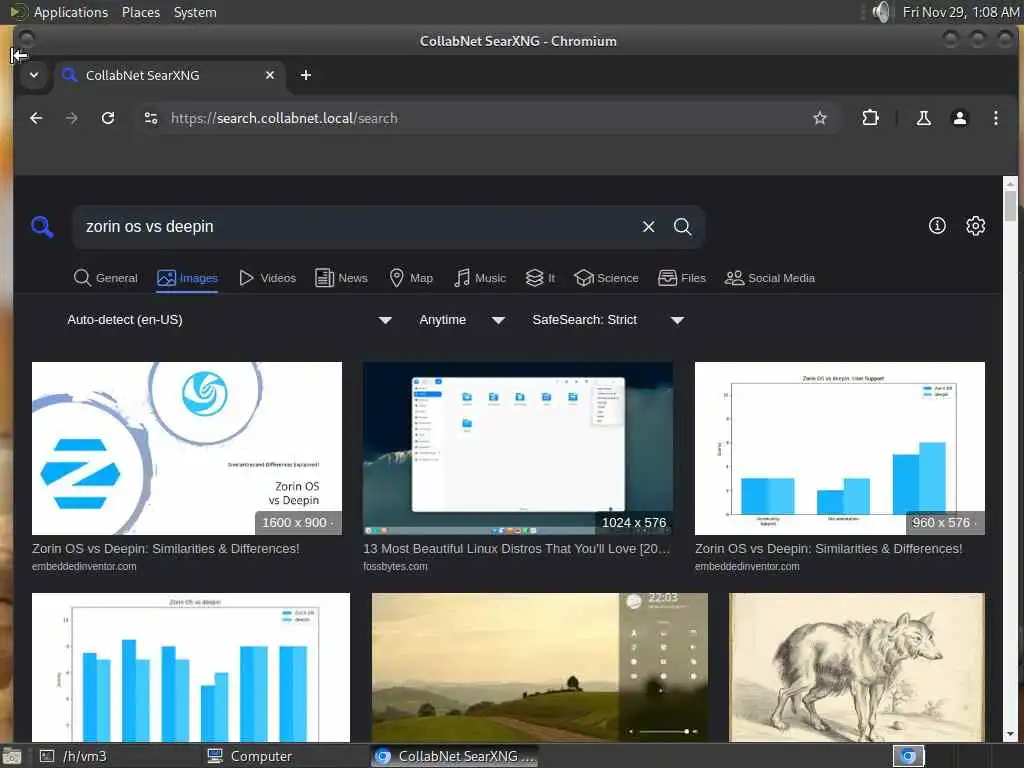
Task: Switch to the IT category
Action: [x=540, y=278]
